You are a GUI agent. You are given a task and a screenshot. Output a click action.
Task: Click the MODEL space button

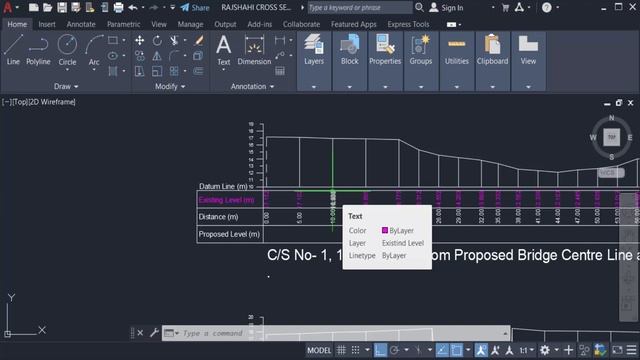point(319,350)
